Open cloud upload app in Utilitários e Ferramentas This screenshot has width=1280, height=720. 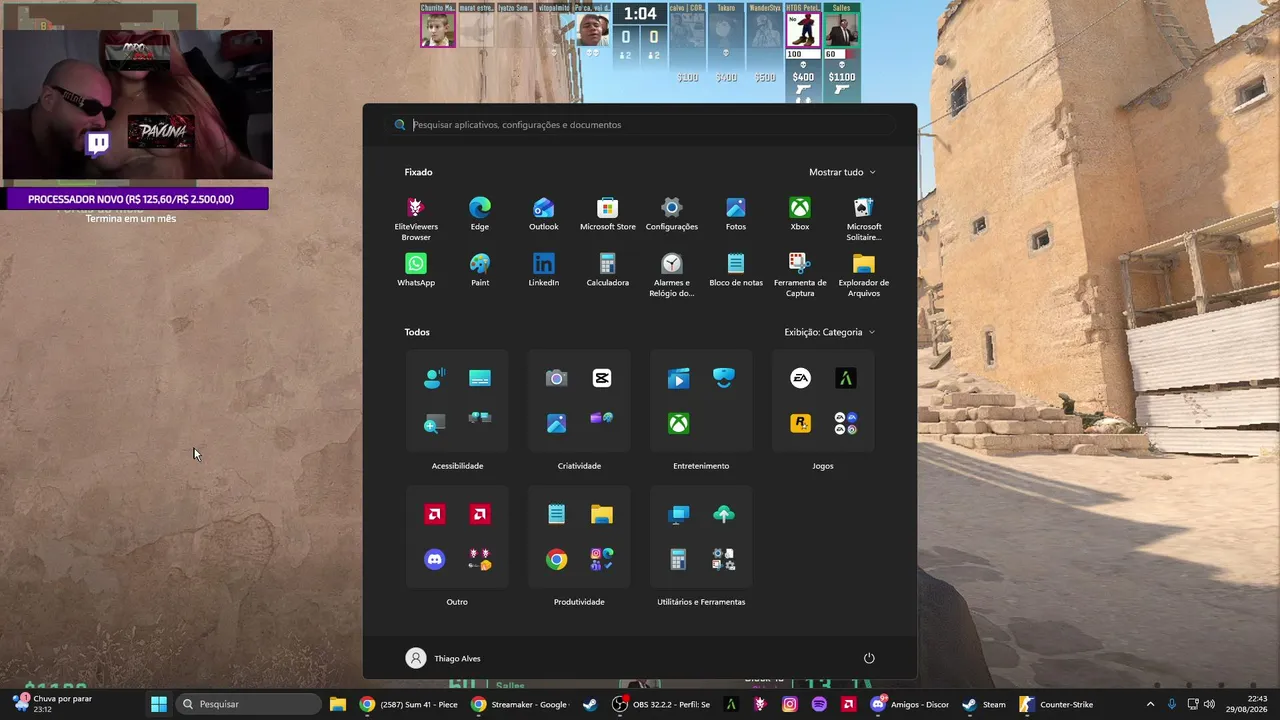(x=724, y=514)
